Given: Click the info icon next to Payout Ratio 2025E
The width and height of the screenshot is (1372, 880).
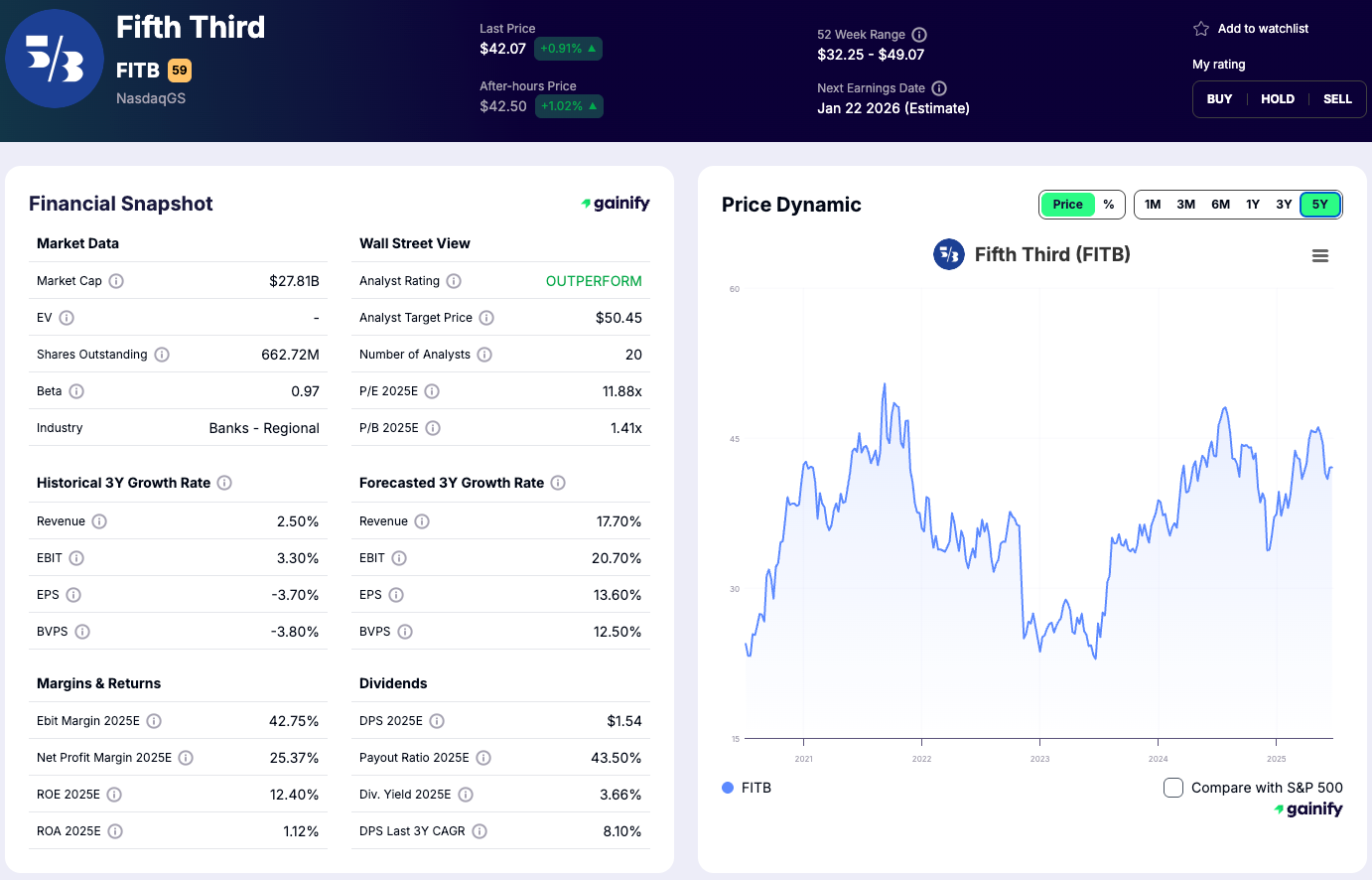Looking at the screenshot, I should [483, 758].
